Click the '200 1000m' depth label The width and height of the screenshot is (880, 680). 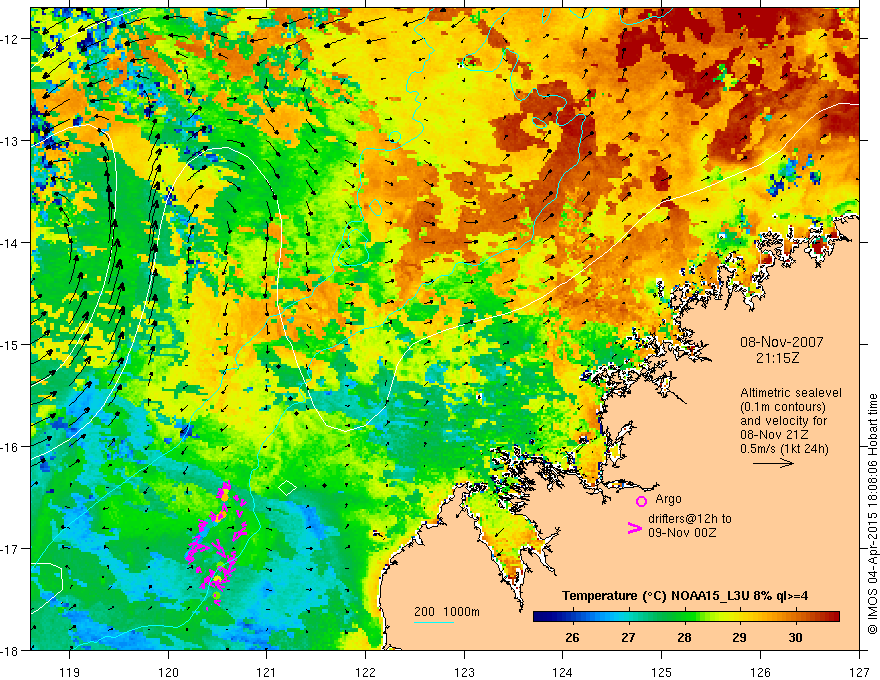(x=447, y=612)
